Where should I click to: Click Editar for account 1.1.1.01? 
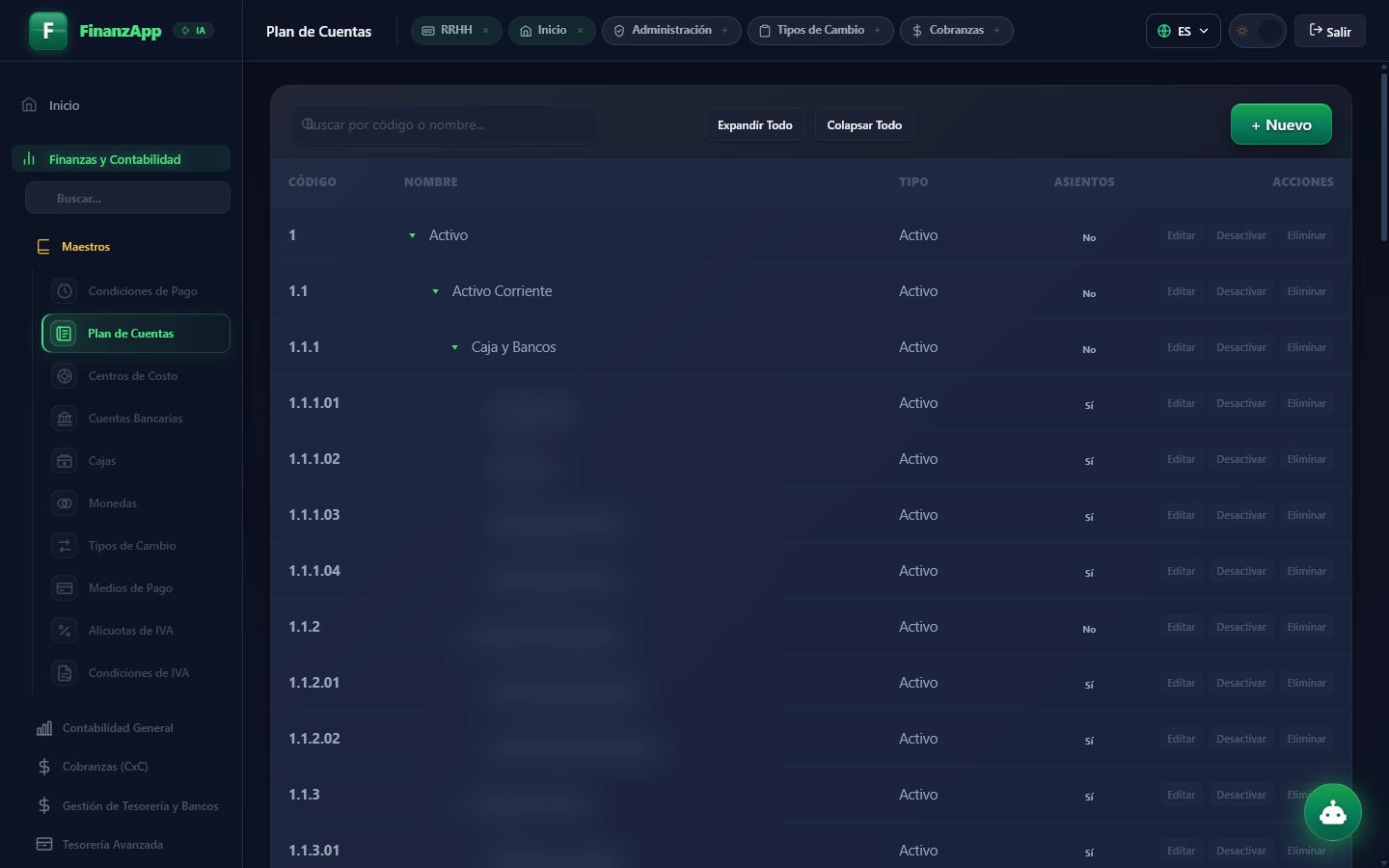click(1181, 403)
